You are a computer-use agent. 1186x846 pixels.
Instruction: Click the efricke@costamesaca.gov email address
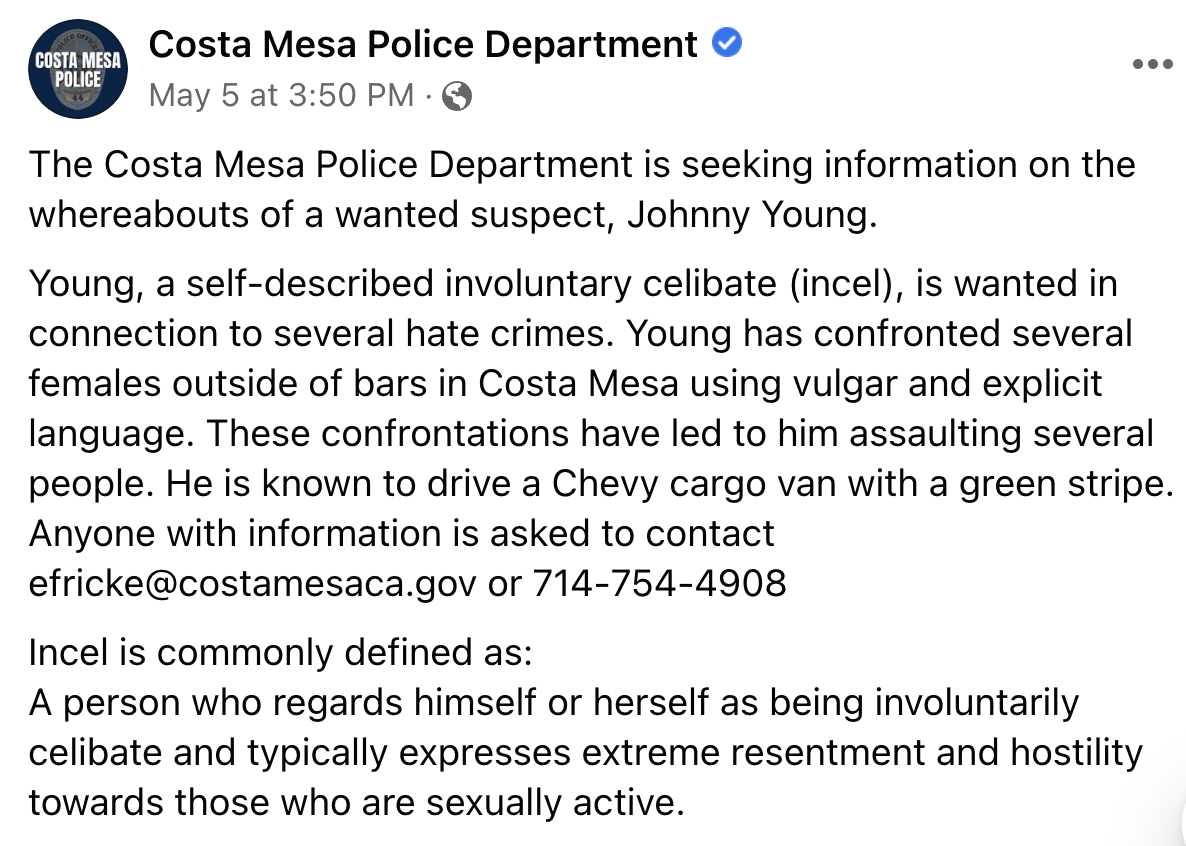click(x=253, y=583)
